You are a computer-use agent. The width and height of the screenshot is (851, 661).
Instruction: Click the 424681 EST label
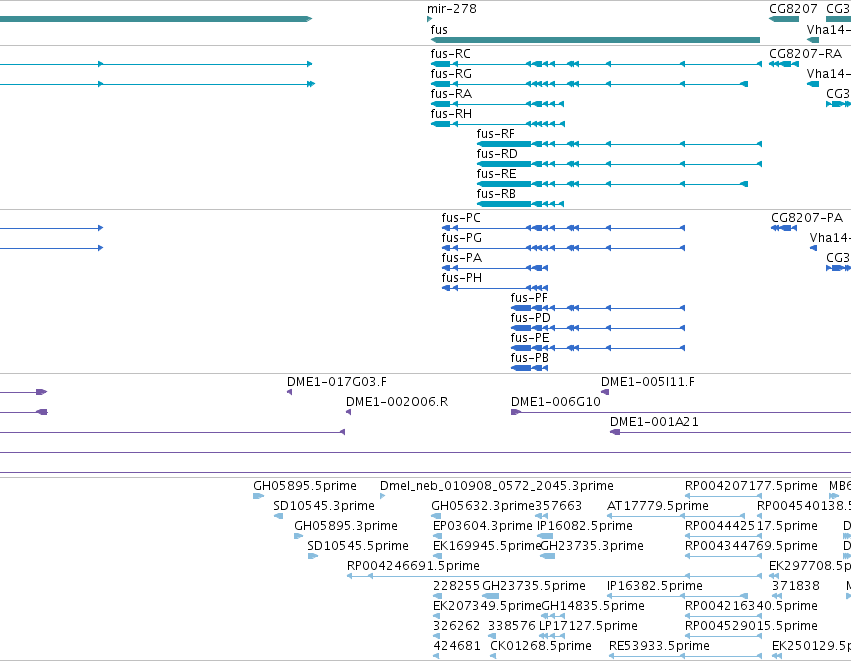pos(456,646)
